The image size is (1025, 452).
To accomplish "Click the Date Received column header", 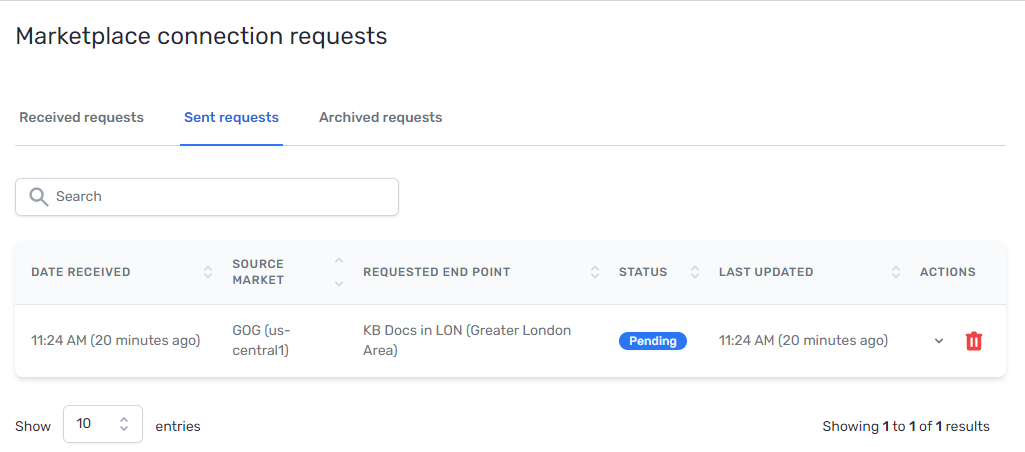I will (81, 272).
